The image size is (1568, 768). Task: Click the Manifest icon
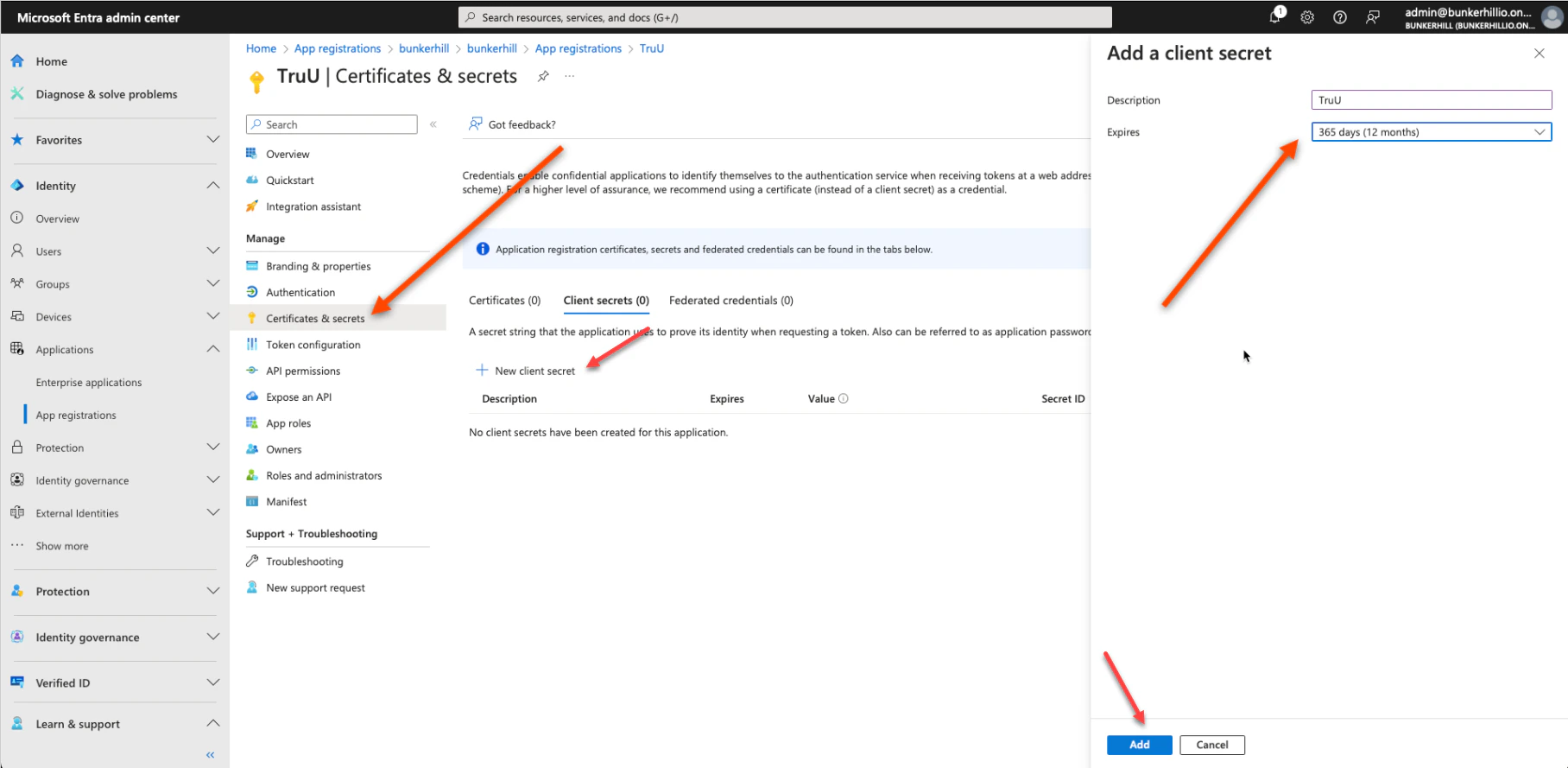tap(252, 502)
